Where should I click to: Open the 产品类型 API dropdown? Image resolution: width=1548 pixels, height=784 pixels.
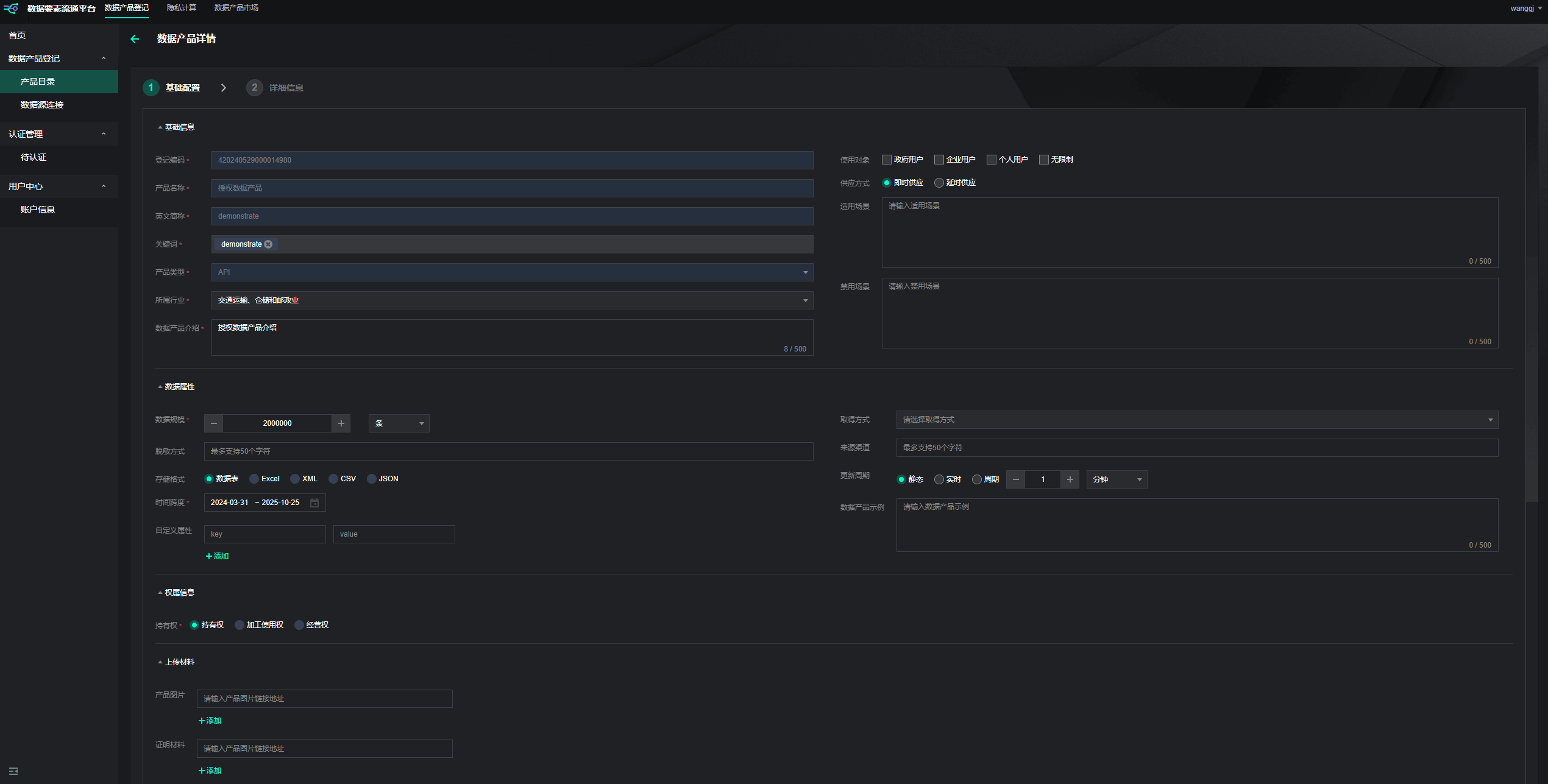[512, 272]
